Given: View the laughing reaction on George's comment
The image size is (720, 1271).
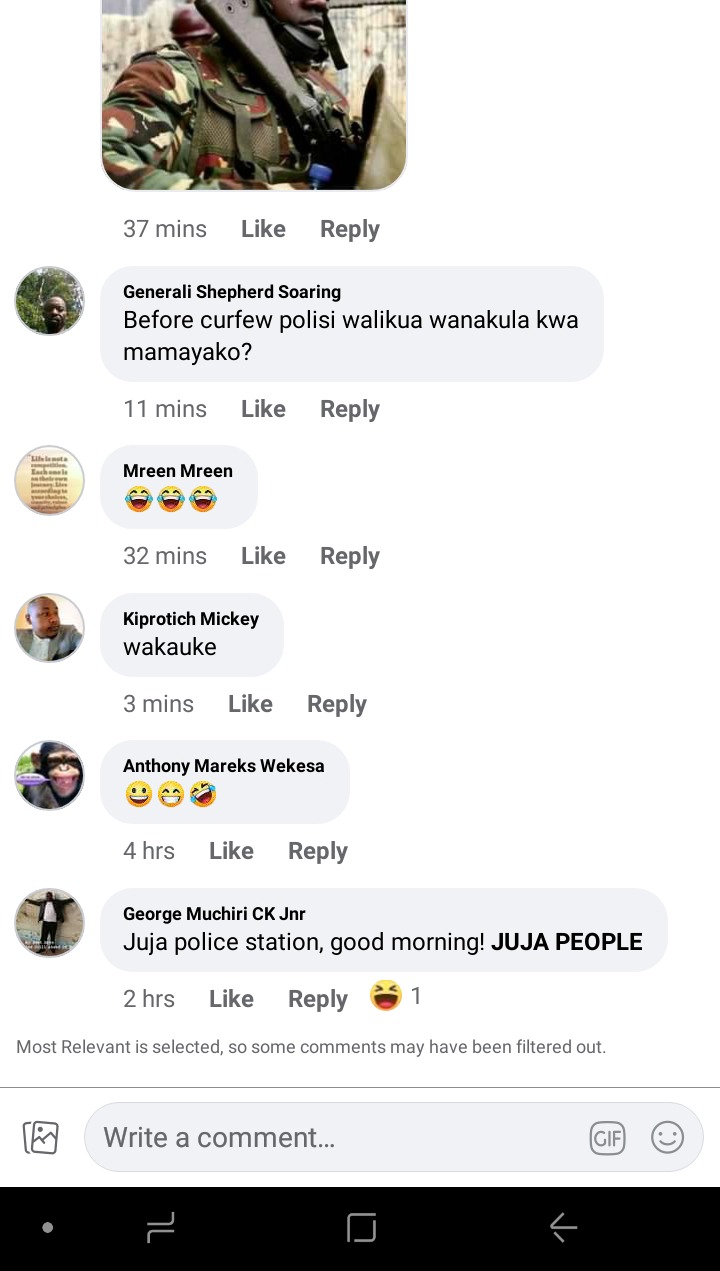Looking at the screenshot, I should [x=396, y=996].
